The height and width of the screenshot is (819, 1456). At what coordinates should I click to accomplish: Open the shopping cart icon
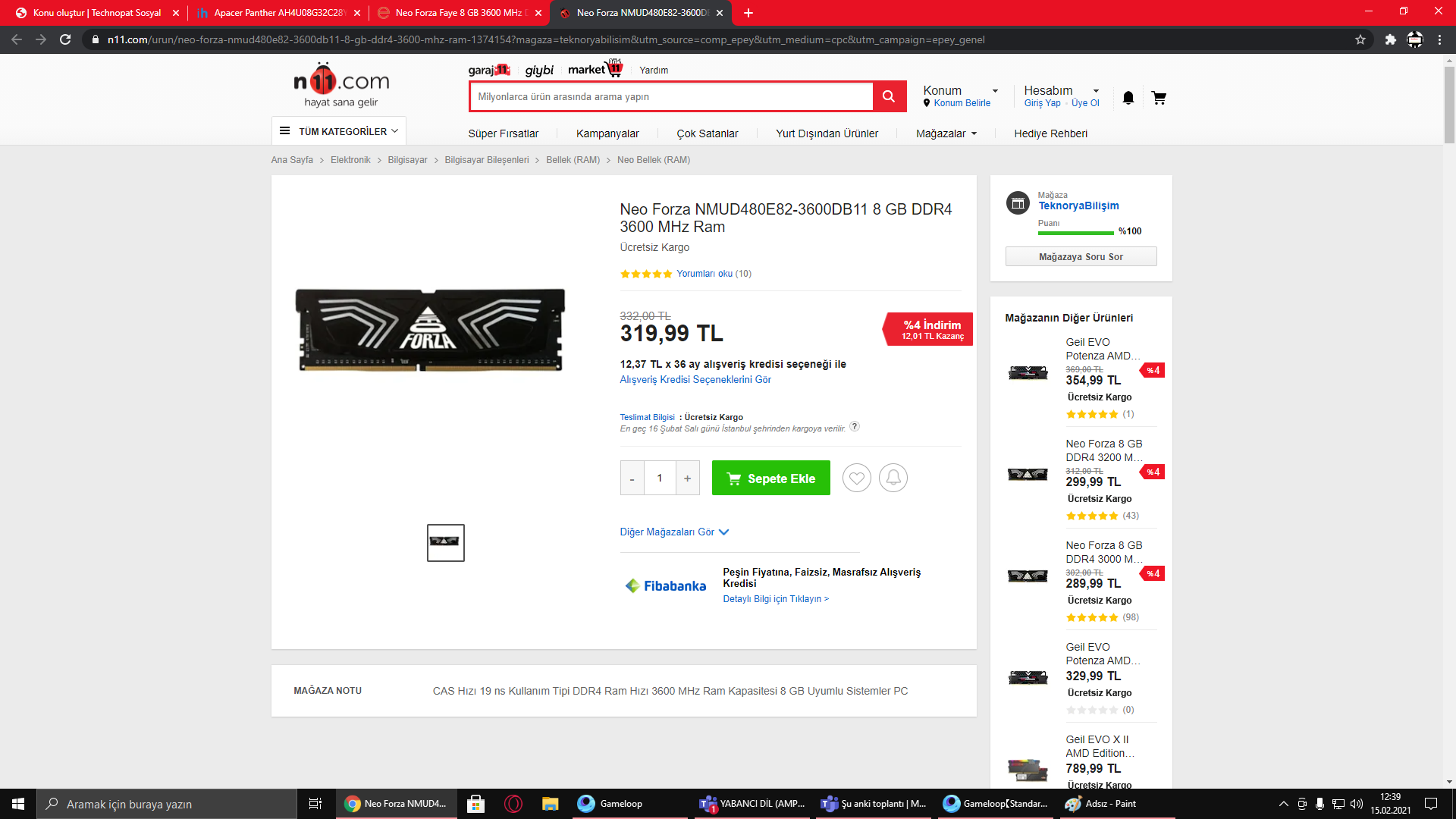tap(1159, 98)
